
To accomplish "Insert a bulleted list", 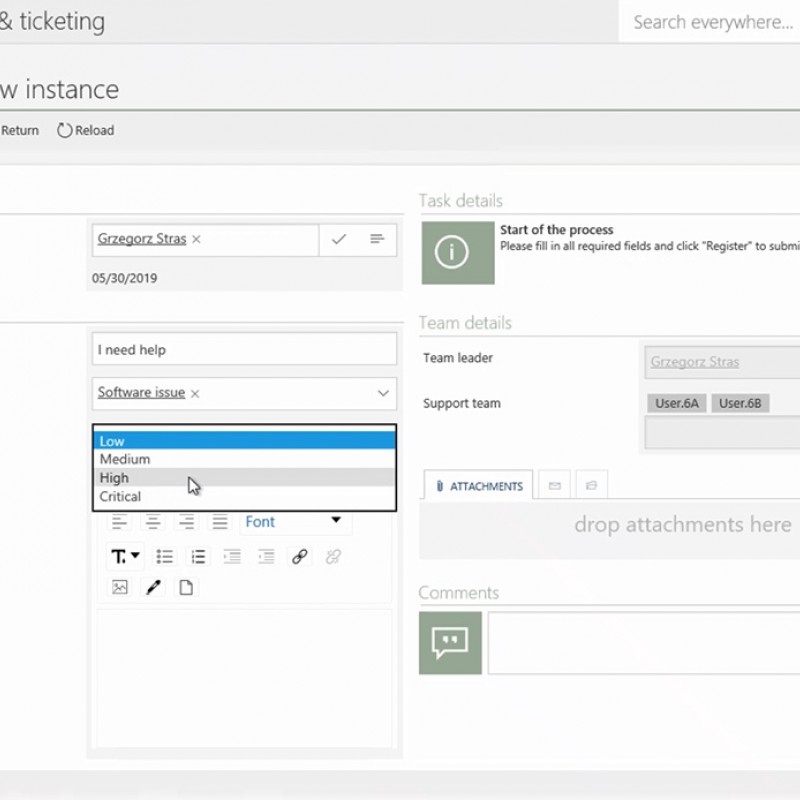I will pyautogui.click(x=165, y=557).
